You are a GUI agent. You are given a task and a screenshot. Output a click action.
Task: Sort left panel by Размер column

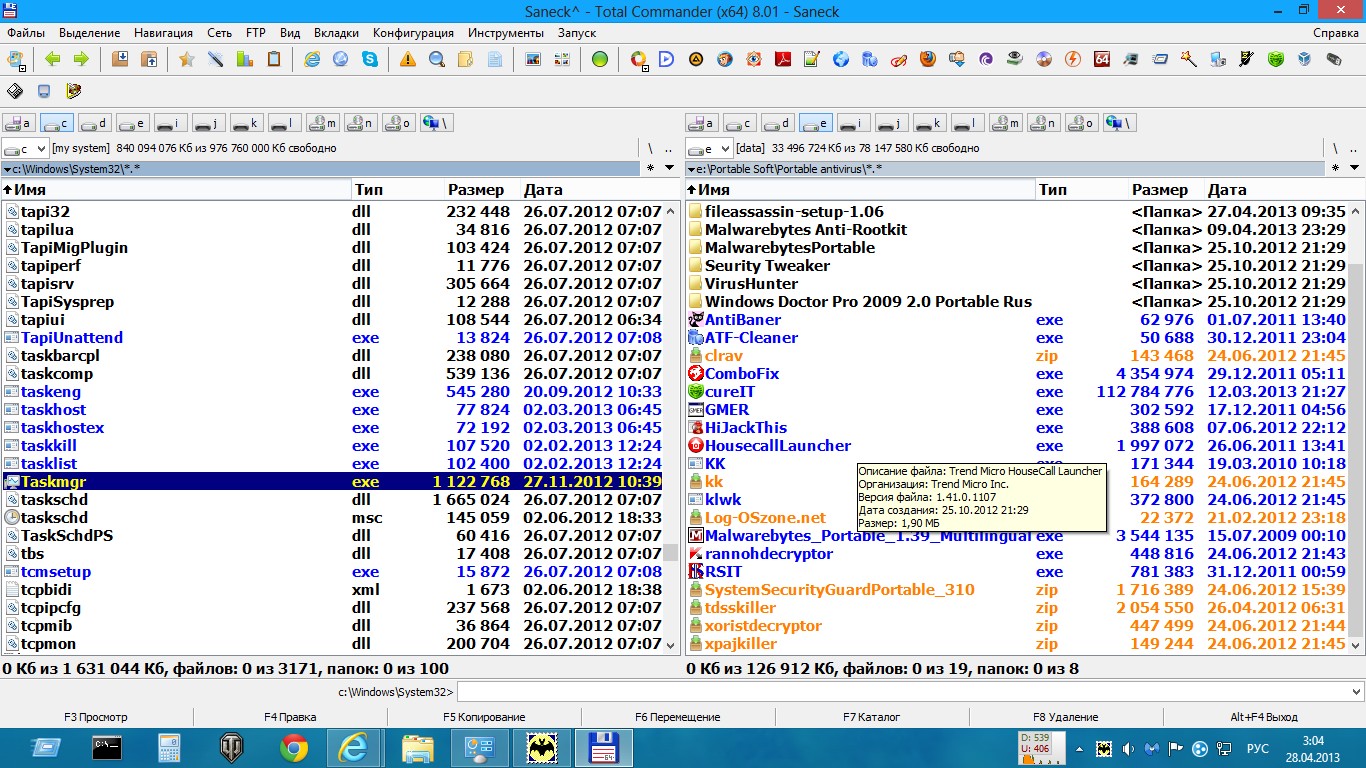481,189
